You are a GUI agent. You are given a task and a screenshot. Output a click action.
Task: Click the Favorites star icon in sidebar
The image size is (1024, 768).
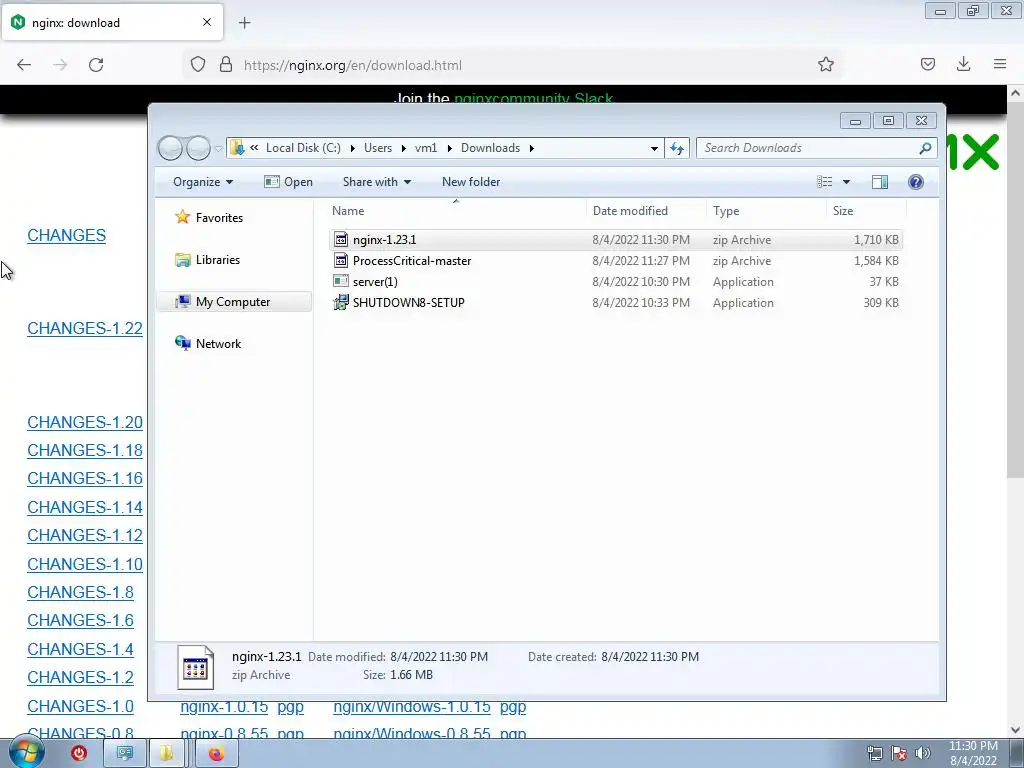coord(182,217)
